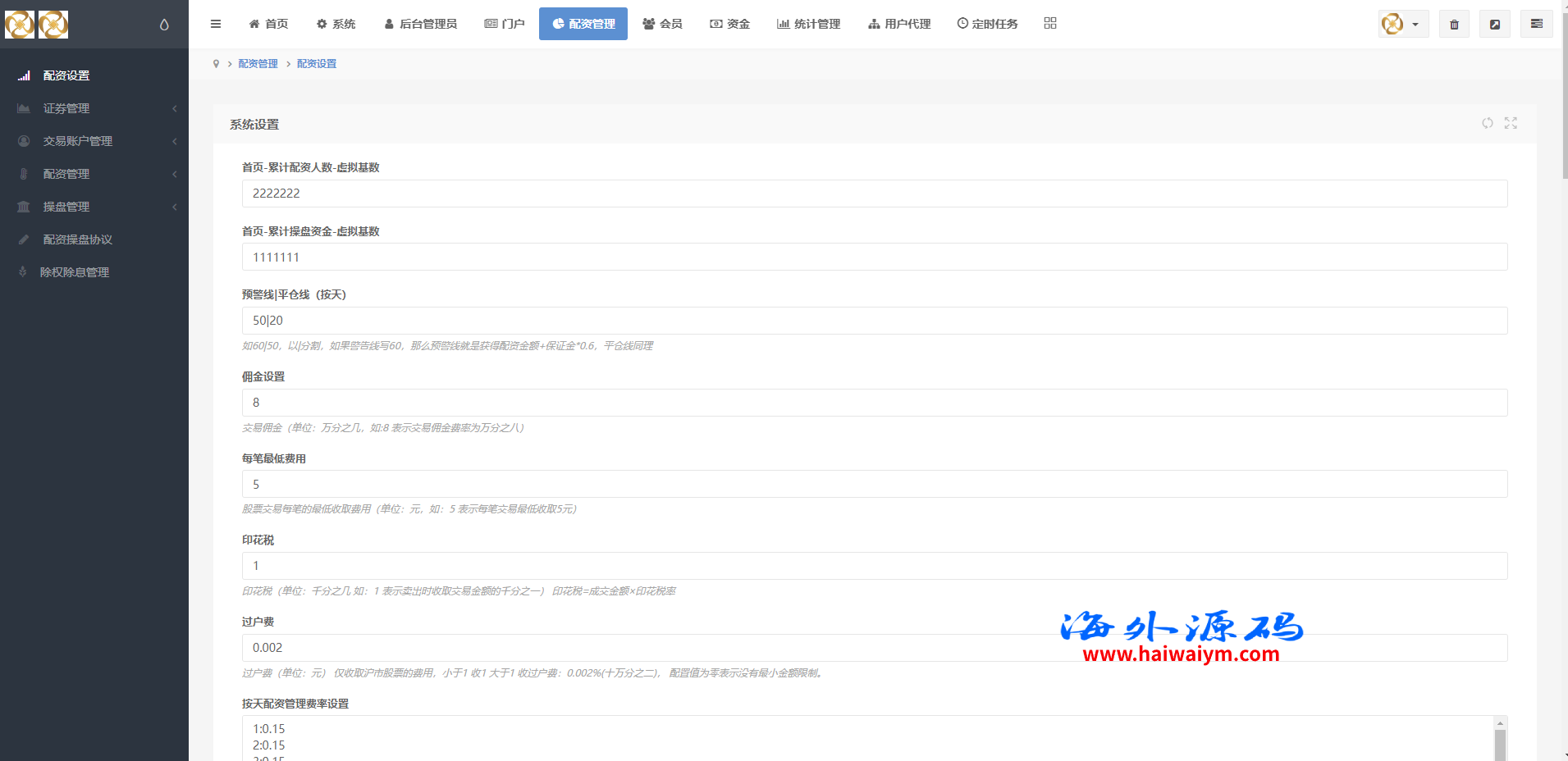This screenshot has height=761, width=1568.
Task: Click the grid apps icon in navbar
Action: (1050, 24)
